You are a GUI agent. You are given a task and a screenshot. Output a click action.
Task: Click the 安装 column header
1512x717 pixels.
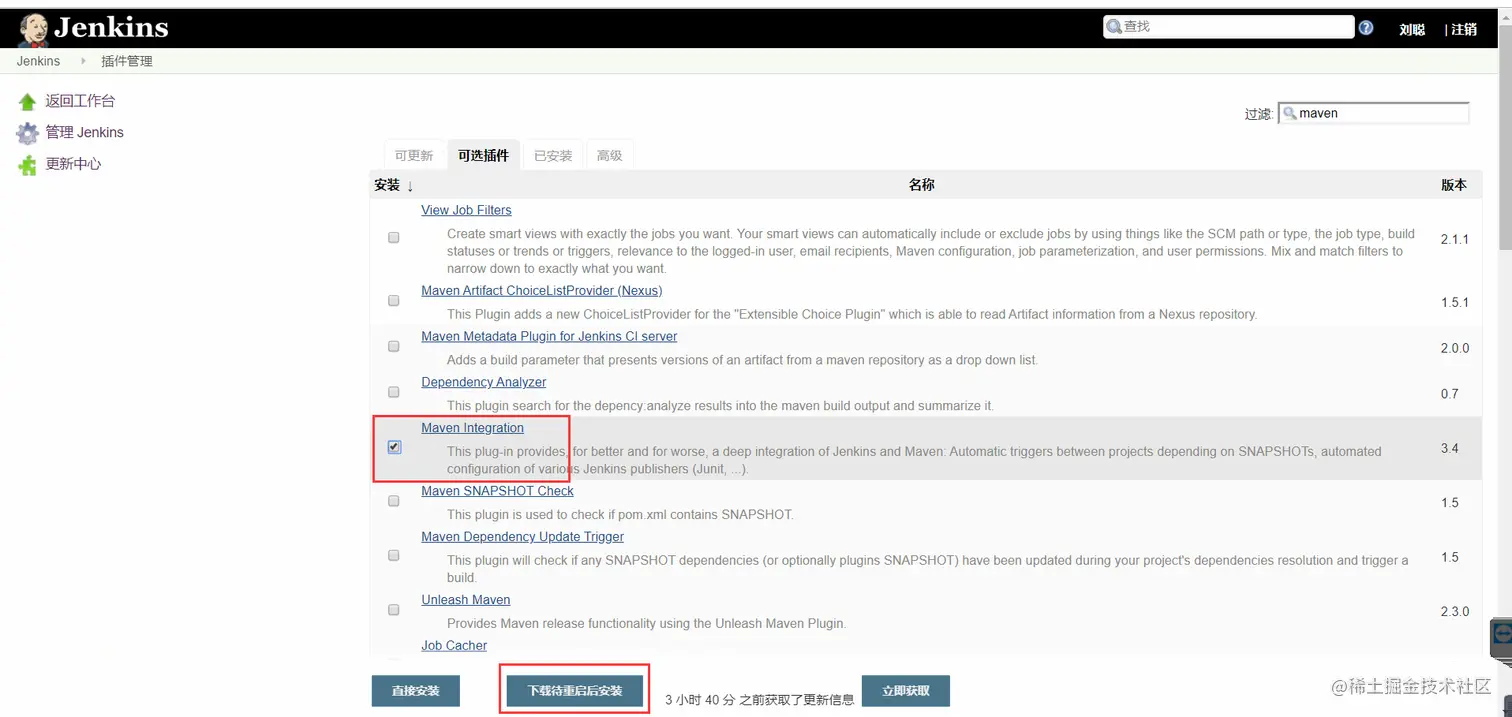pyautogui.click(x=387, y=185)
